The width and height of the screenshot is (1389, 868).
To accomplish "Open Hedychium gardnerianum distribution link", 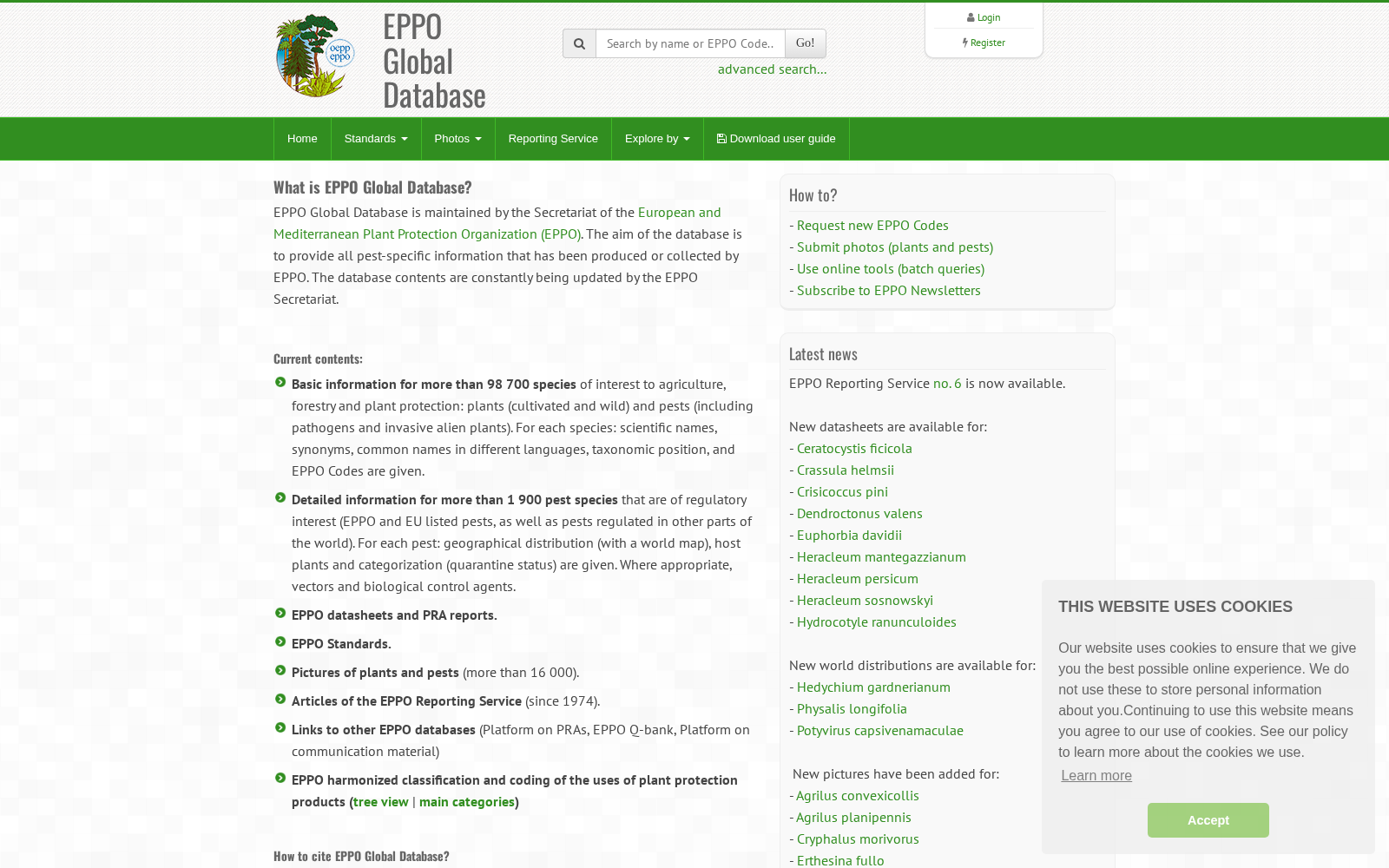I will [873, 687].
